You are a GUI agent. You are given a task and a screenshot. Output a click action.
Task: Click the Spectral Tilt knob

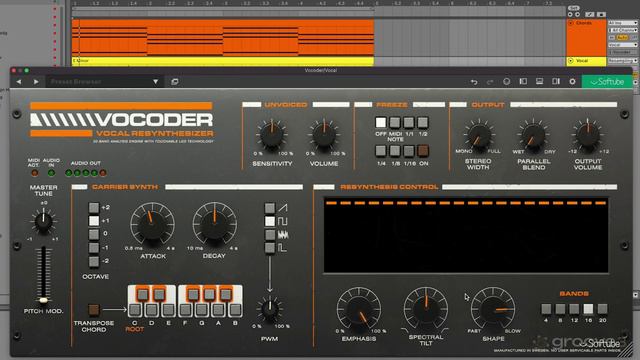click(x=426, y=309)
